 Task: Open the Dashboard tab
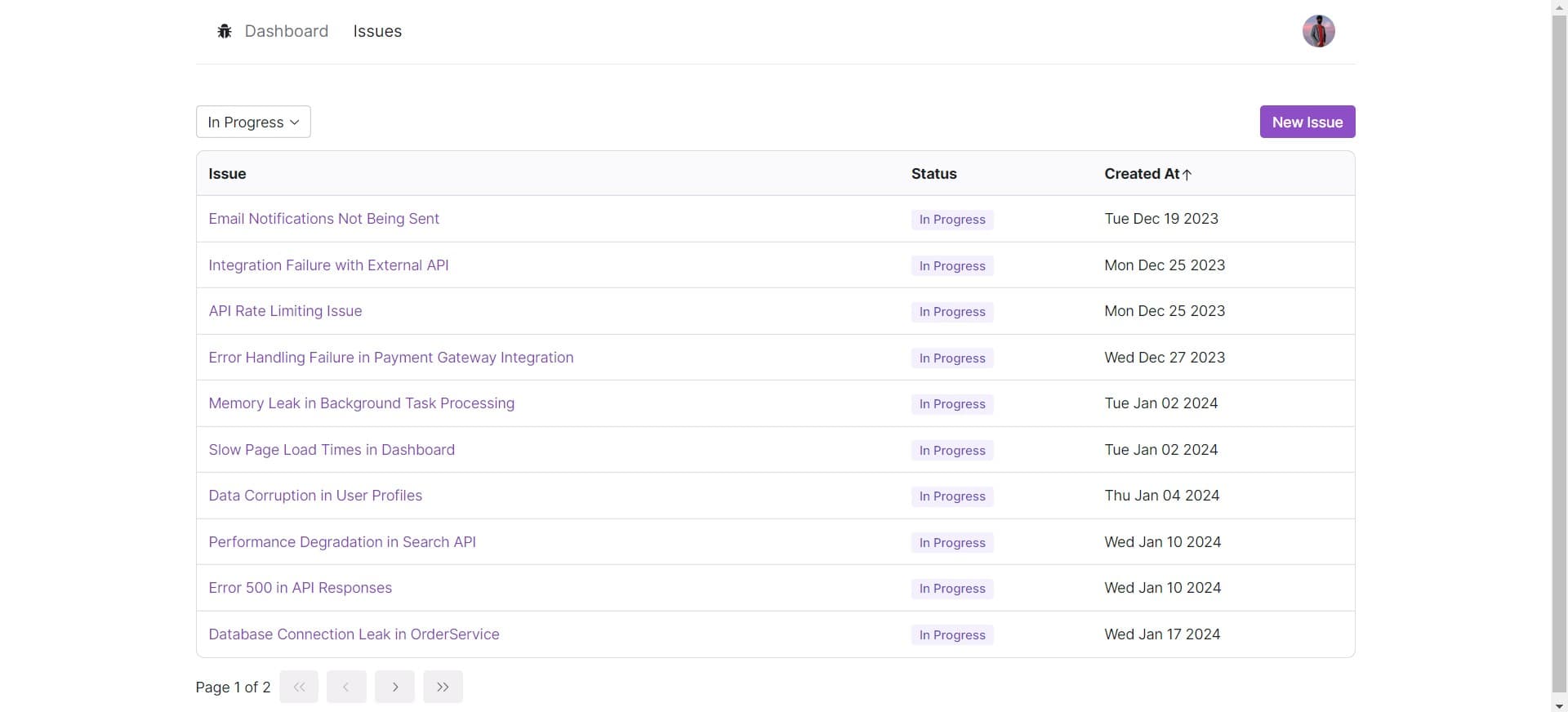point(286,31)
